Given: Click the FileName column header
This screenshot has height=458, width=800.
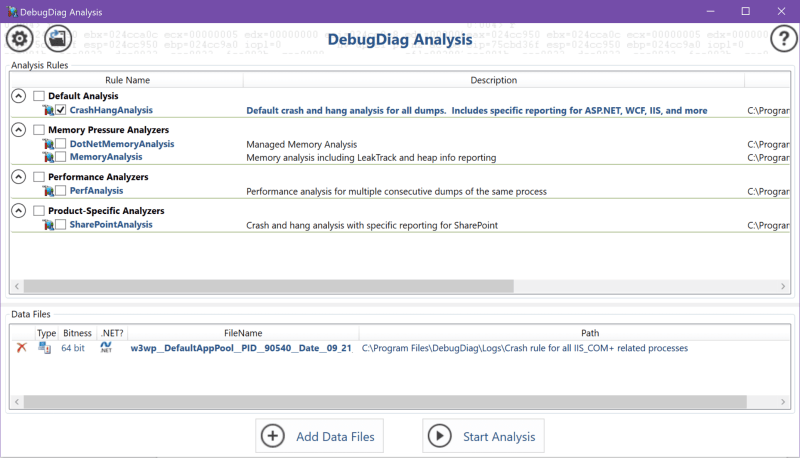Looking at the screenshot, I should pos(243,333).
